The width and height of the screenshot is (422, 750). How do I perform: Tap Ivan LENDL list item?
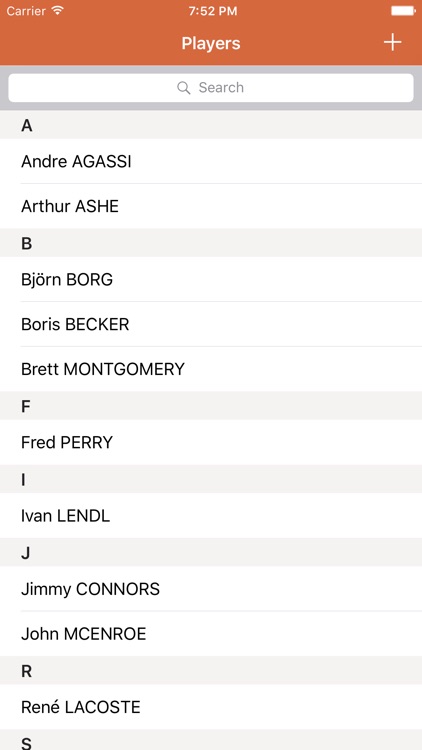click(211, 516)
